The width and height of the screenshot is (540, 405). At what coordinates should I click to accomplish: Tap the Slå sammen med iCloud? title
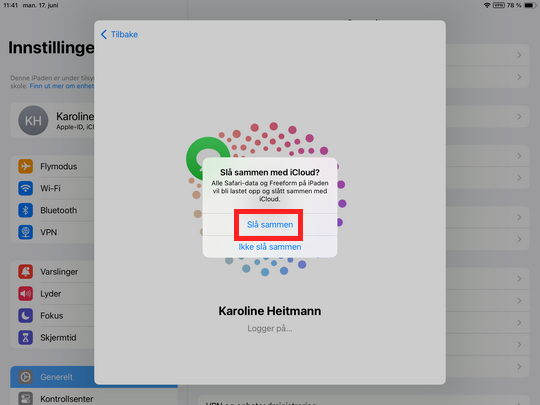270,172
